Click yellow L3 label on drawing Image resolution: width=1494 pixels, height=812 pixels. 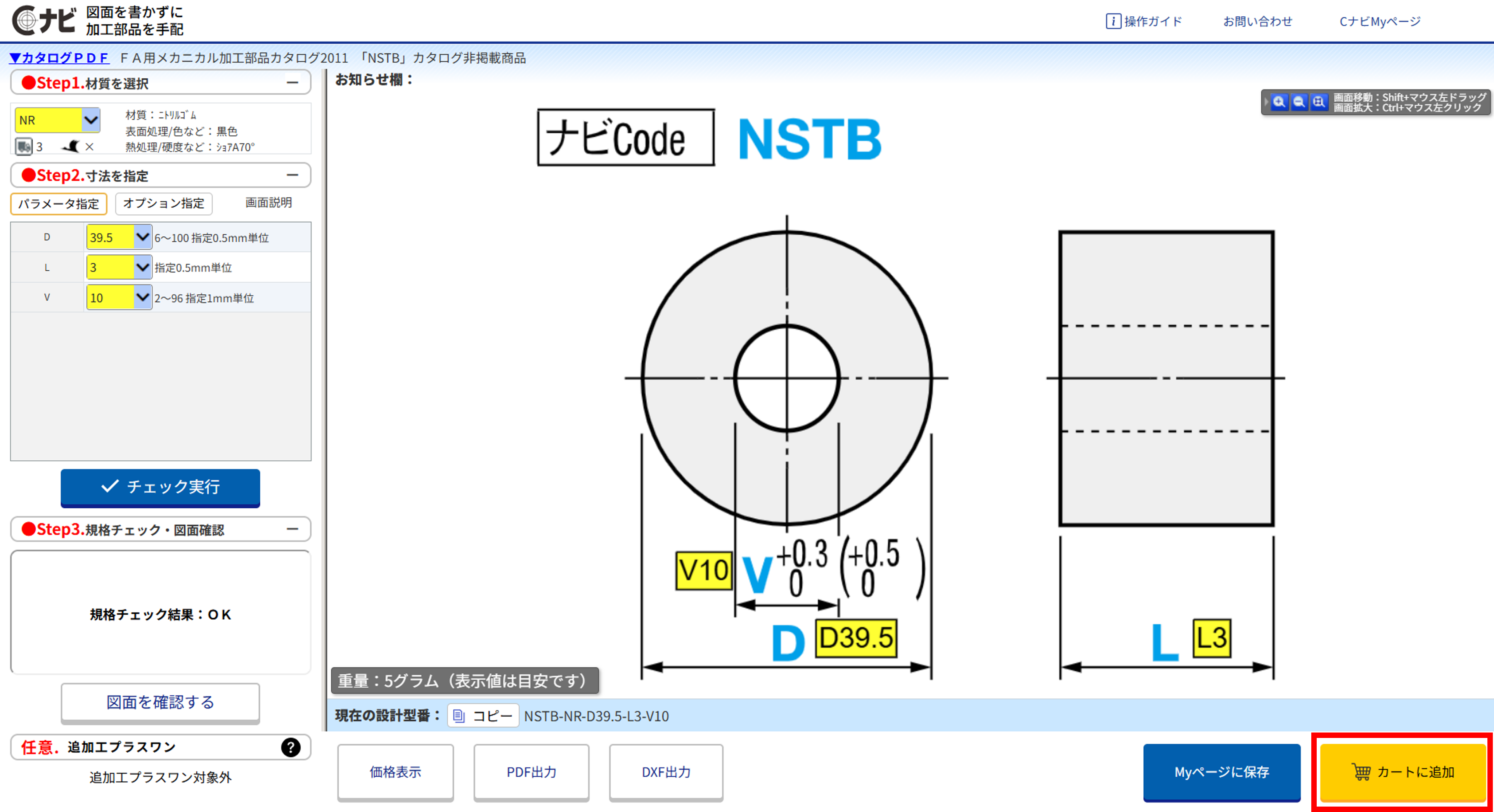coord(1212,638)
